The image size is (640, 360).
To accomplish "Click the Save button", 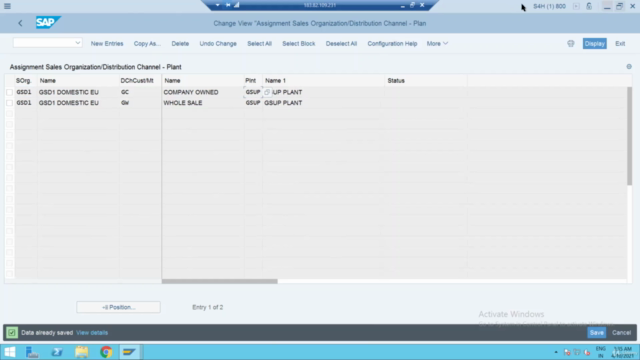I will [x=596, y=333].
